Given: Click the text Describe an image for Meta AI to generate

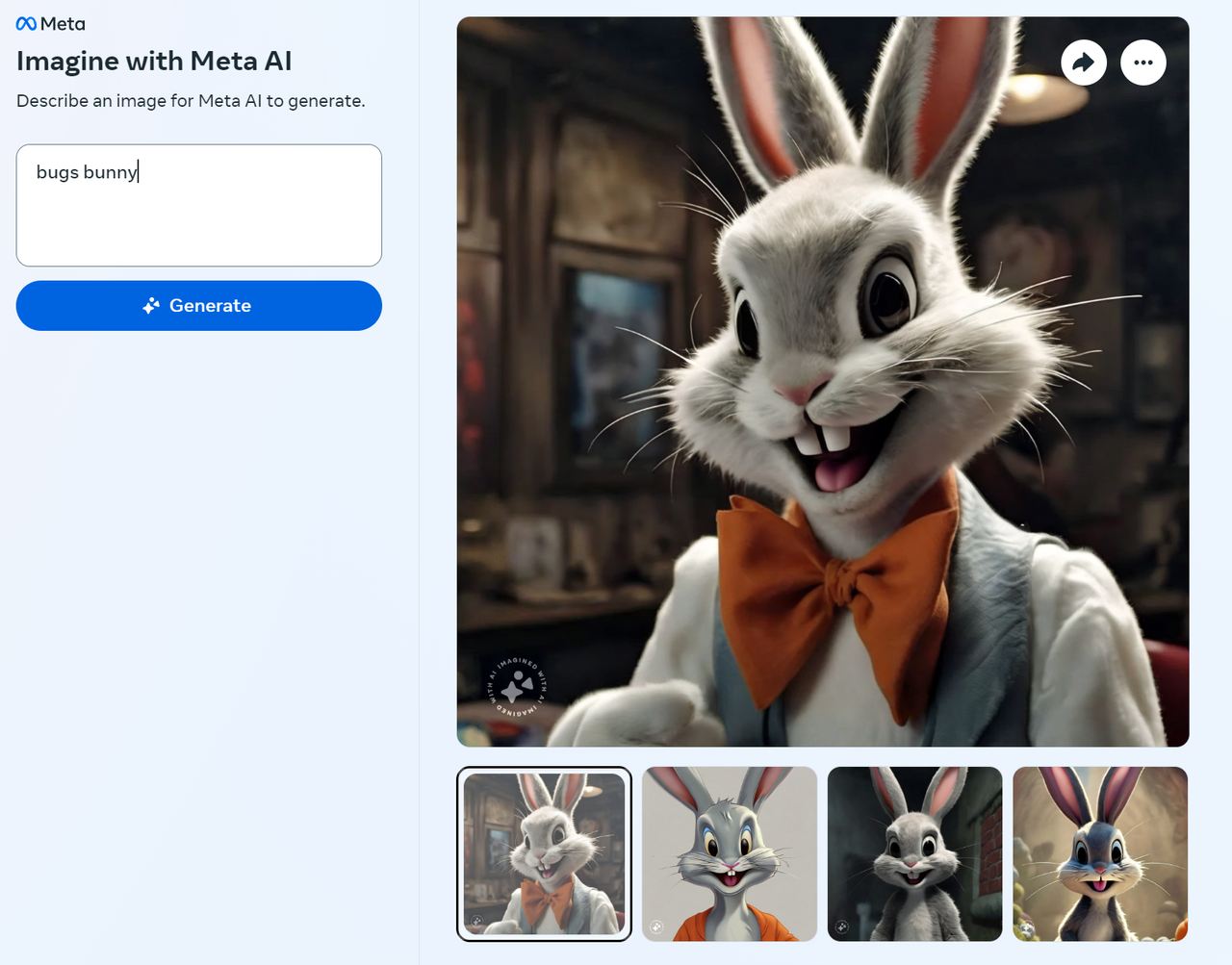Looking at the screenshot, I should click(x=191, y=101).
